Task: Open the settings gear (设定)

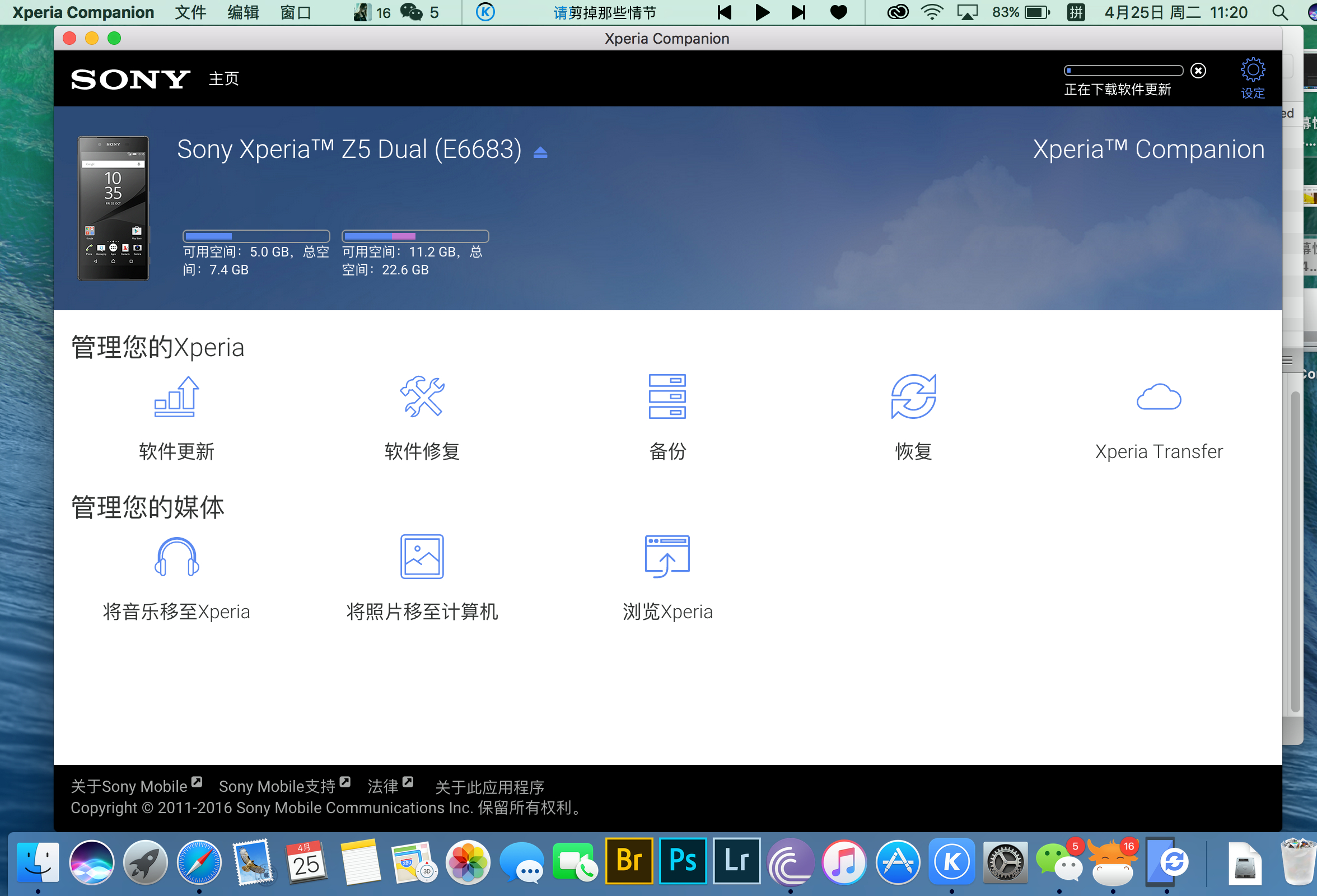Action: [1253, 70]
